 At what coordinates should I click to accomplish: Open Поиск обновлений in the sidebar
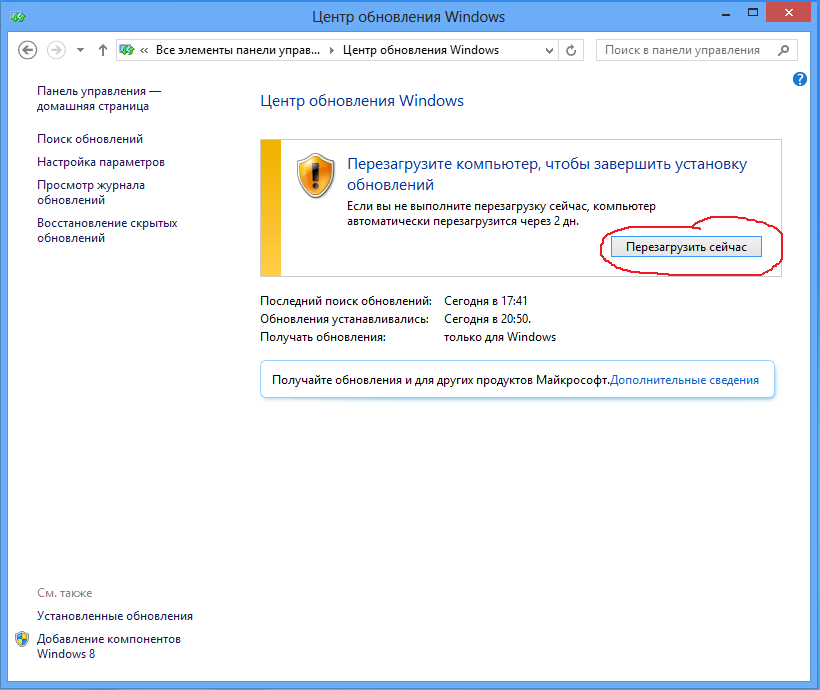pos(90,139)
